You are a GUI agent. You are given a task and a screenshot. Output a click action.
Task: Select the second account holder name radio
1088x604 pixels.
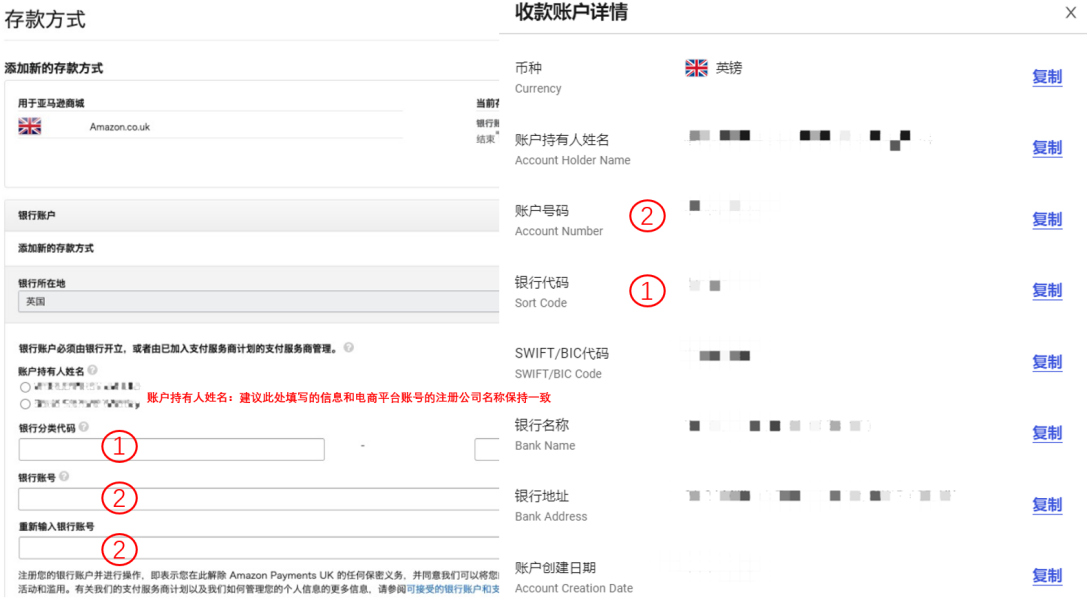(25, 404)
